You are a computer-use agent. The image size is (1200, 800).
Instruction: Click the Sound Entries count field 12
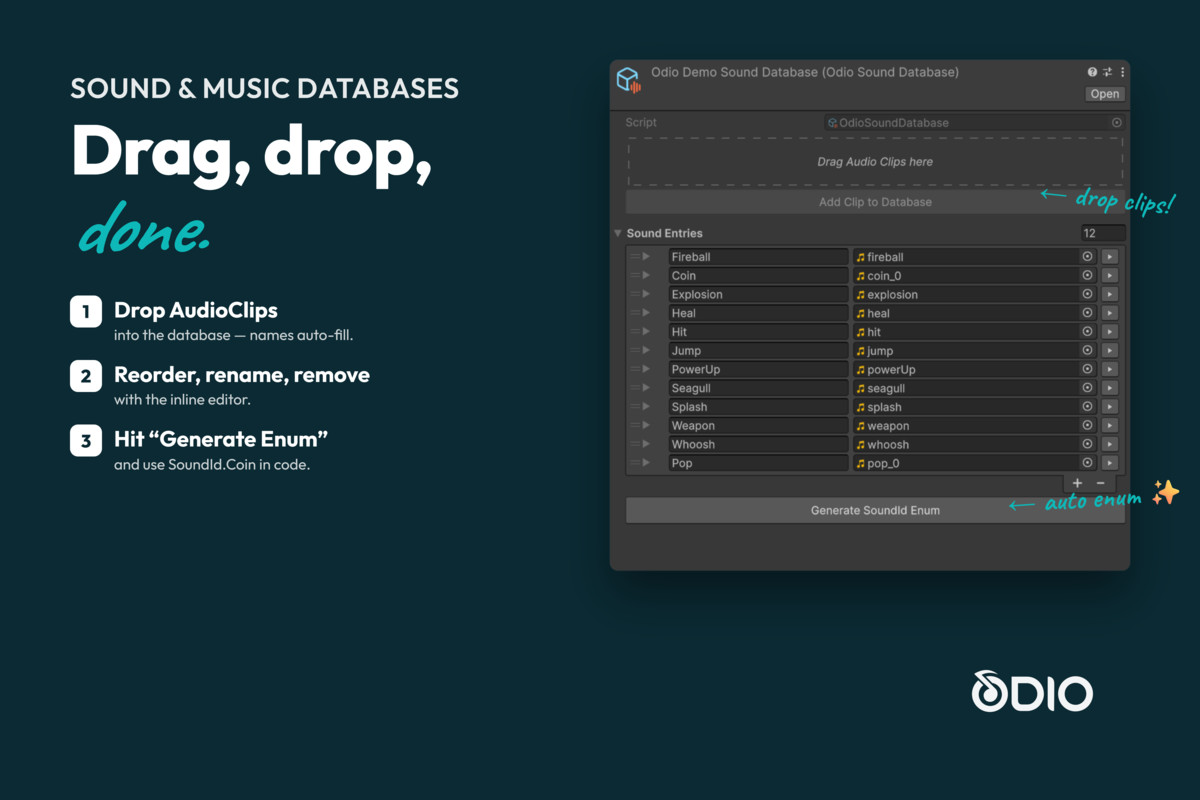(1102, 233)
